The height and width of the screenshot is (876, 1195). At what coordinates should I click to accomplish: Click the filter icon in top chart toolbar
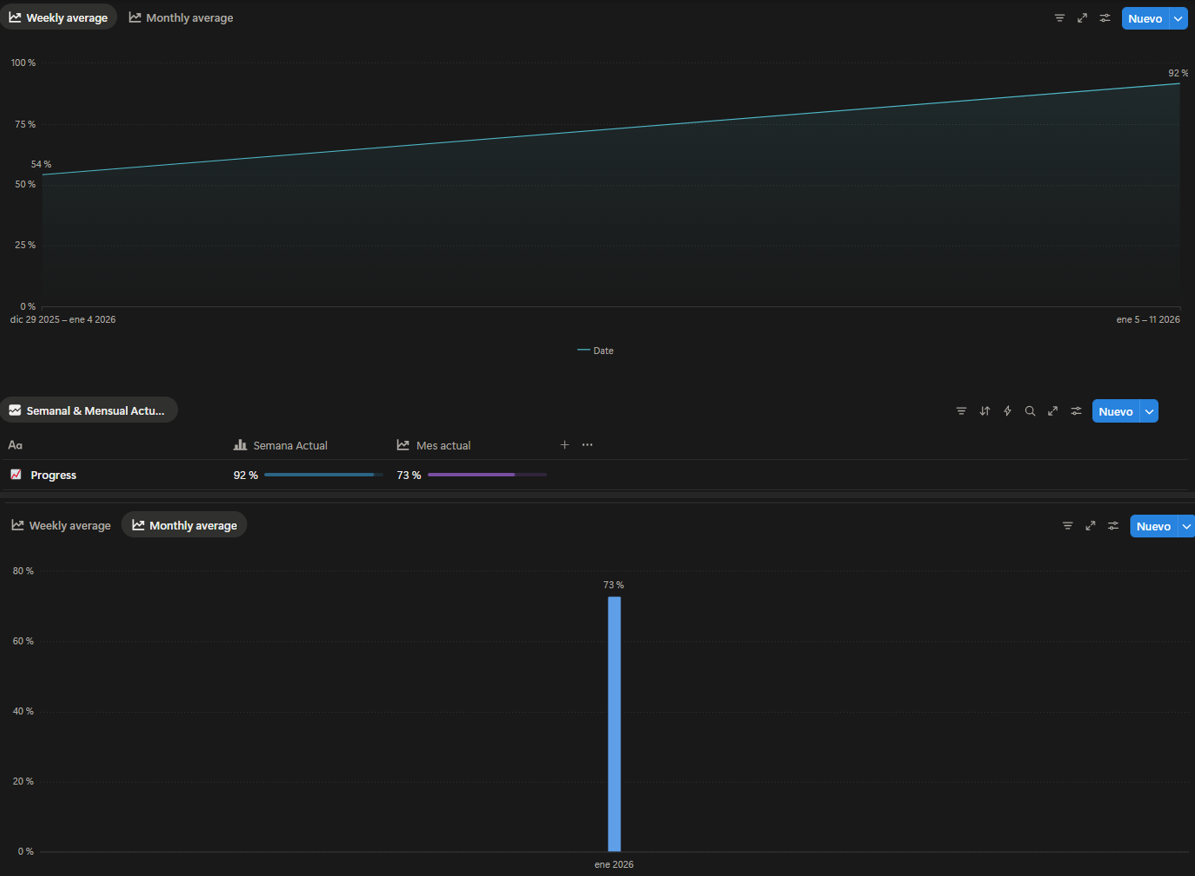1059,18
